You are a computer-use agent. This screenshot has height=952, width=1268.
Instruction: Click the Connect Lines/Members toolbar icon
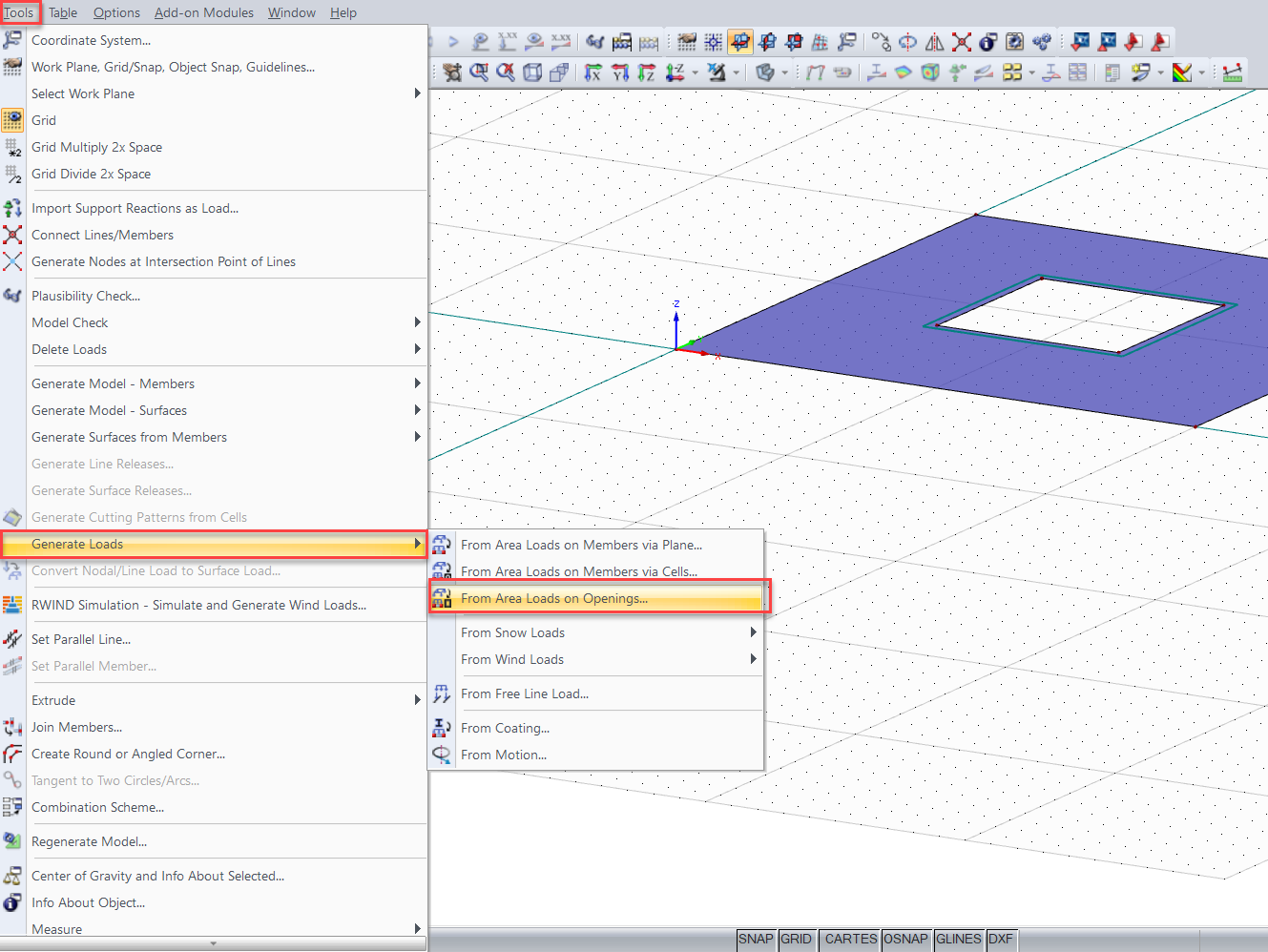pyautogui.click(x=962, y=42)
